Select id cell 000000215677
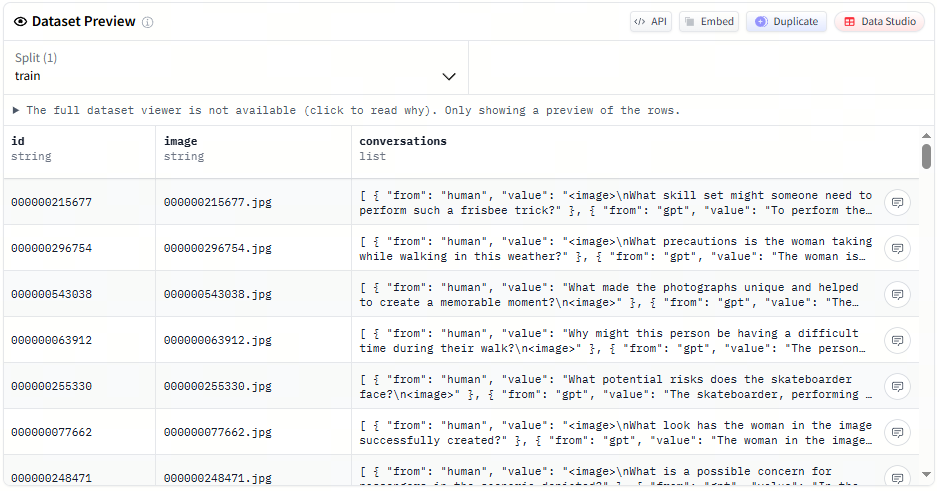 point(79,202)
